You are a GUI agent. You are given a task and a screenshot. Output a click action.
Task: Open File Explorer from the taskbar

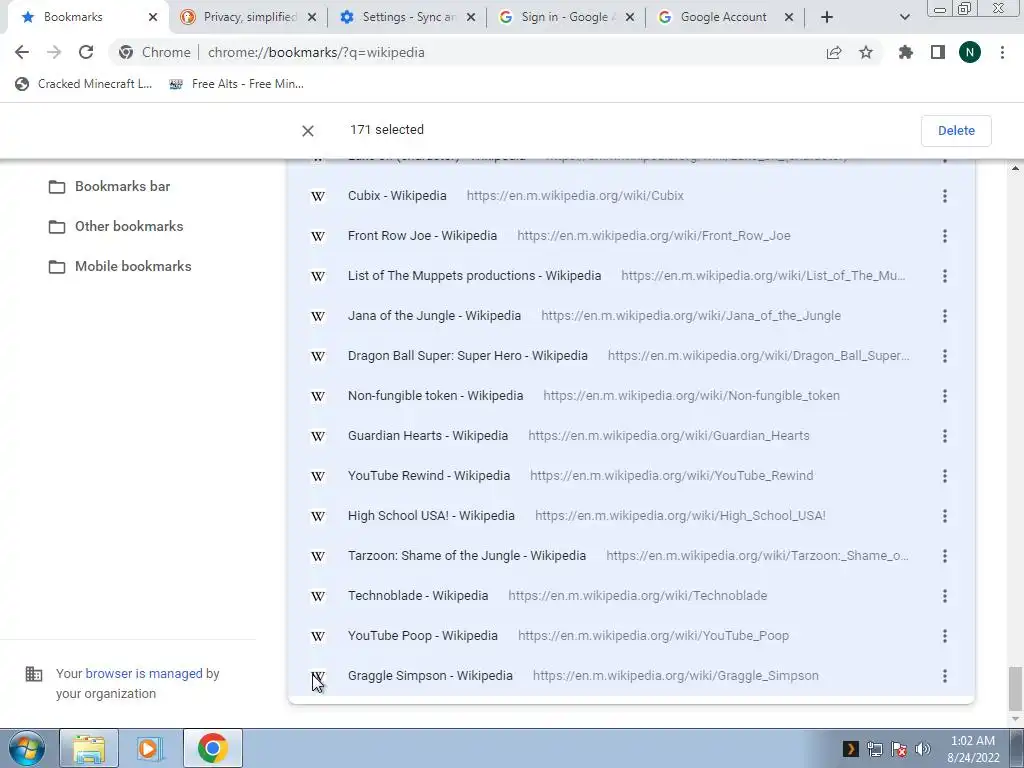[89, 748]
